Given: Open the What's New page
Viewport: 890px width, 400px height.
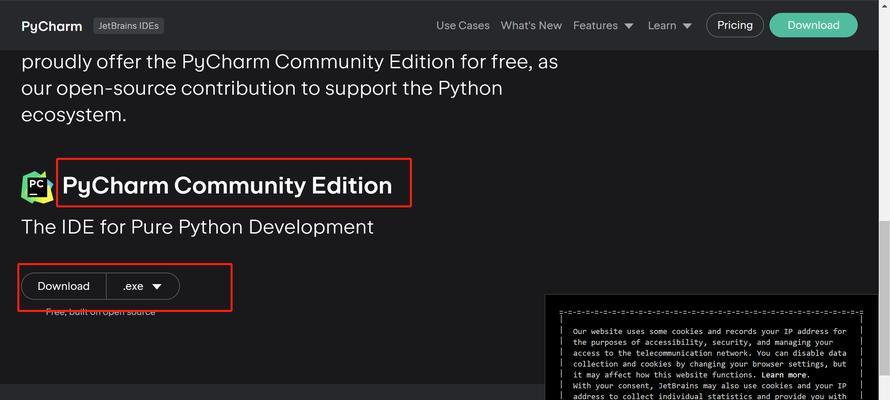Looking at the screenshot, I should pos(531,26).
